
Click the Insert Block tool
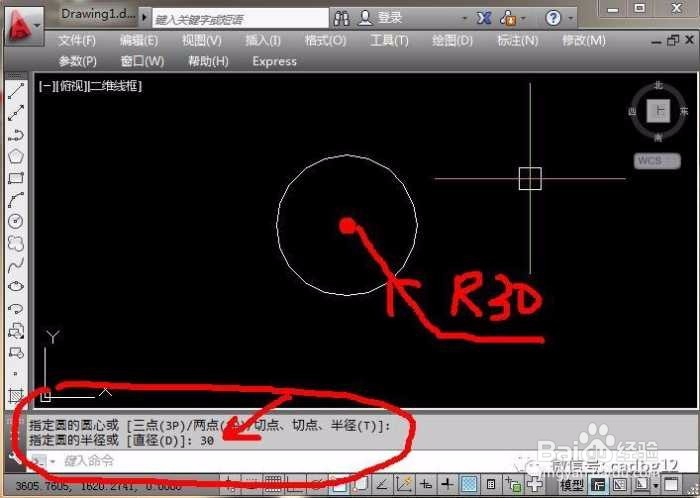[16, 331]
